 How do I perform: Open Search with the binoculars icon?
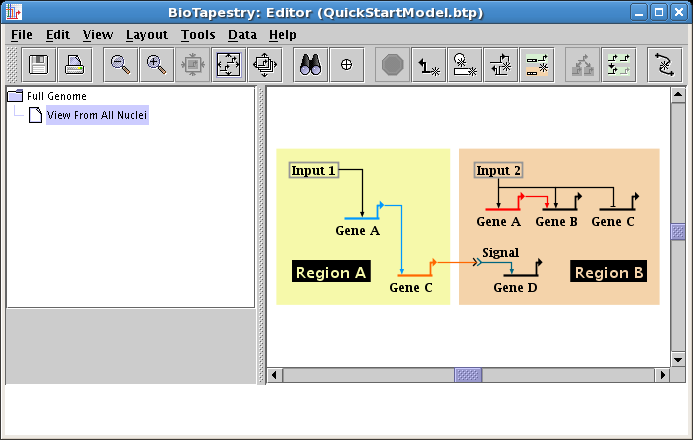[x=311, y=64]
